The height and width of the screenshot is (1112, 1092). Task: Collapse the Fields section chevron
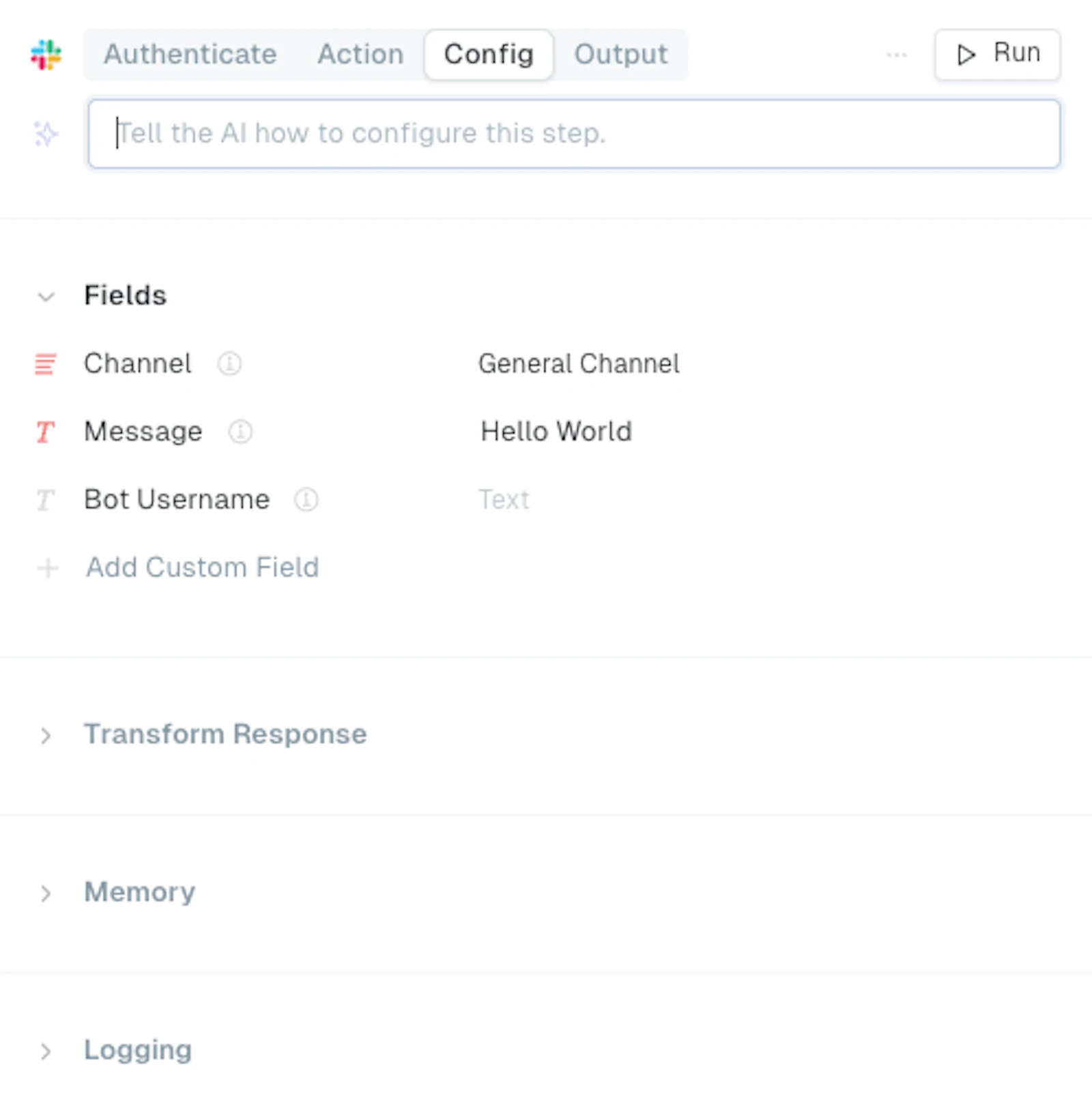[46, 296]
